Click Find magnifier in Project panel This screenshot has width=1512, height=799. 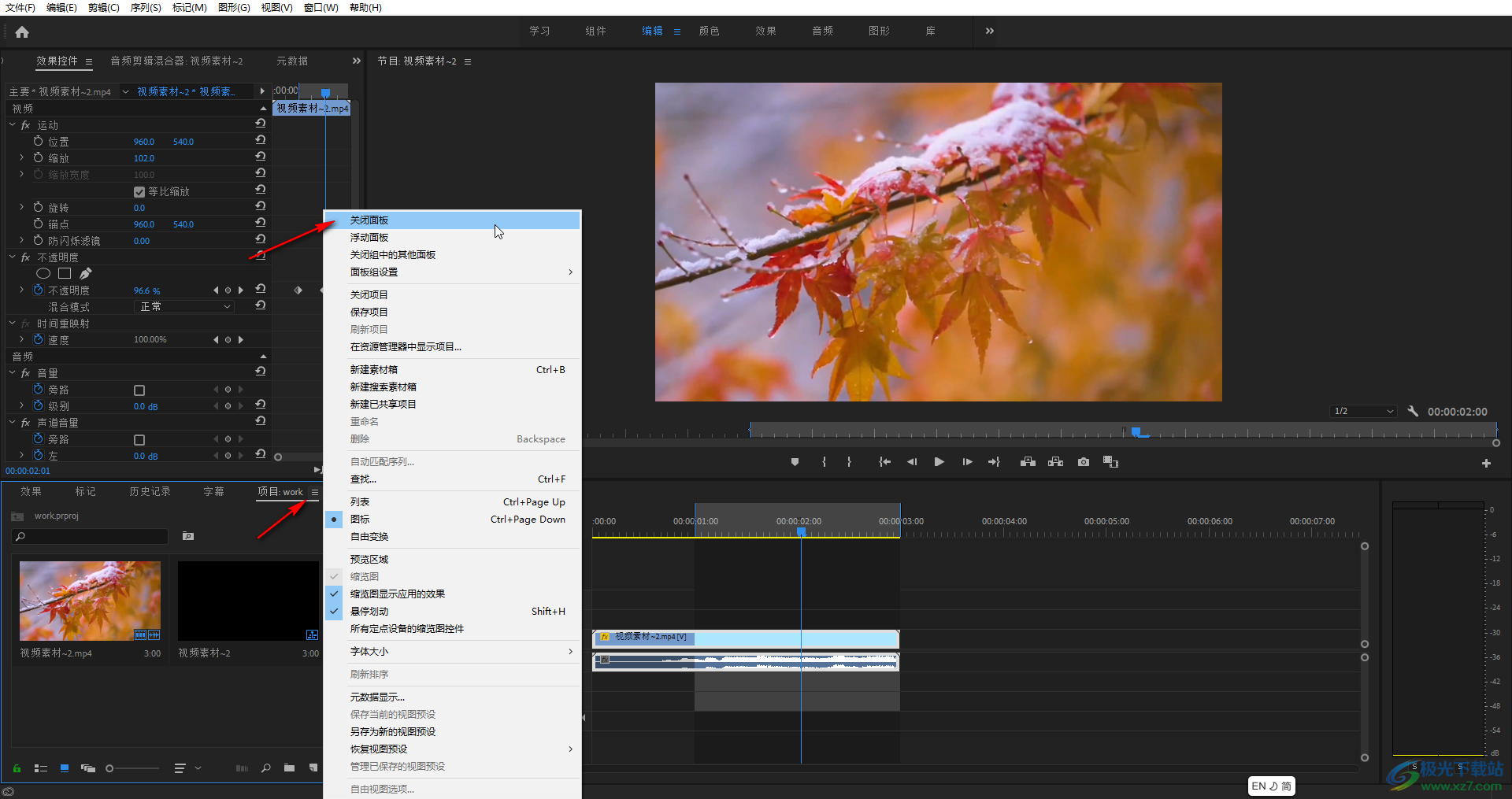(266, 768)
